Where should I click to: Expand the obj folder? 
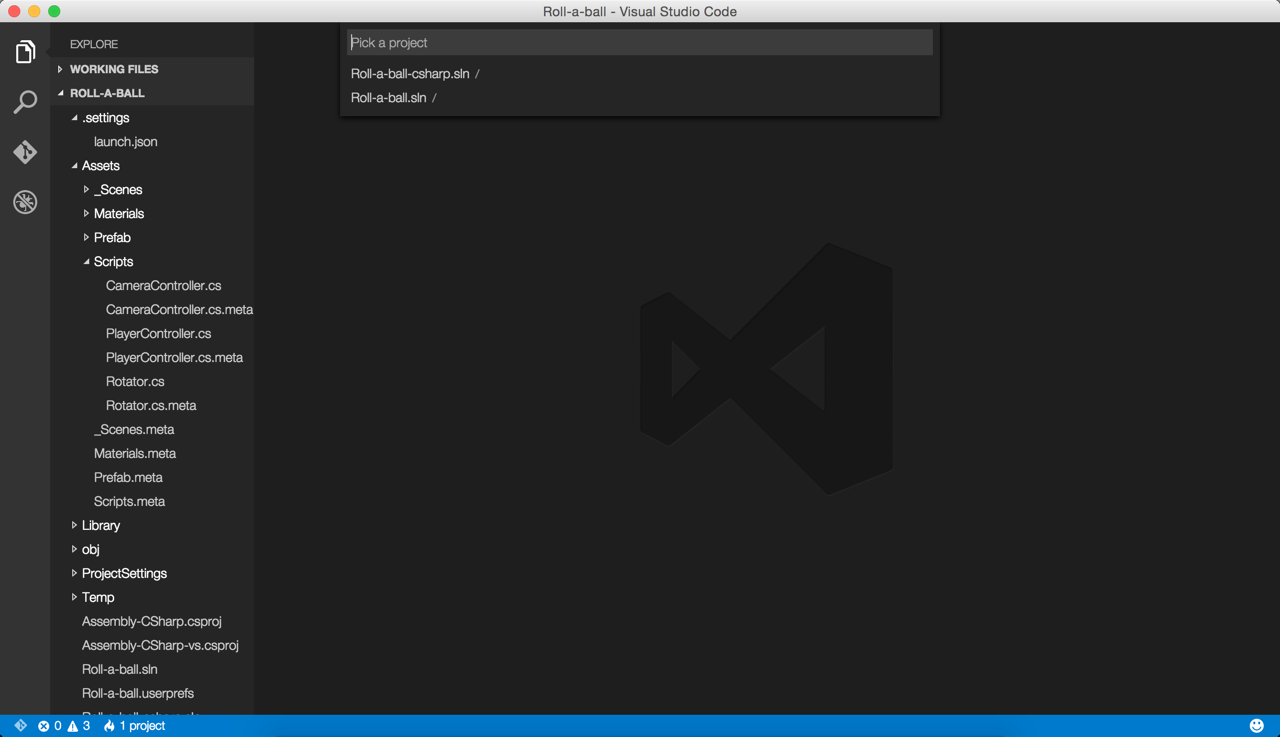[x=152, y=550]
